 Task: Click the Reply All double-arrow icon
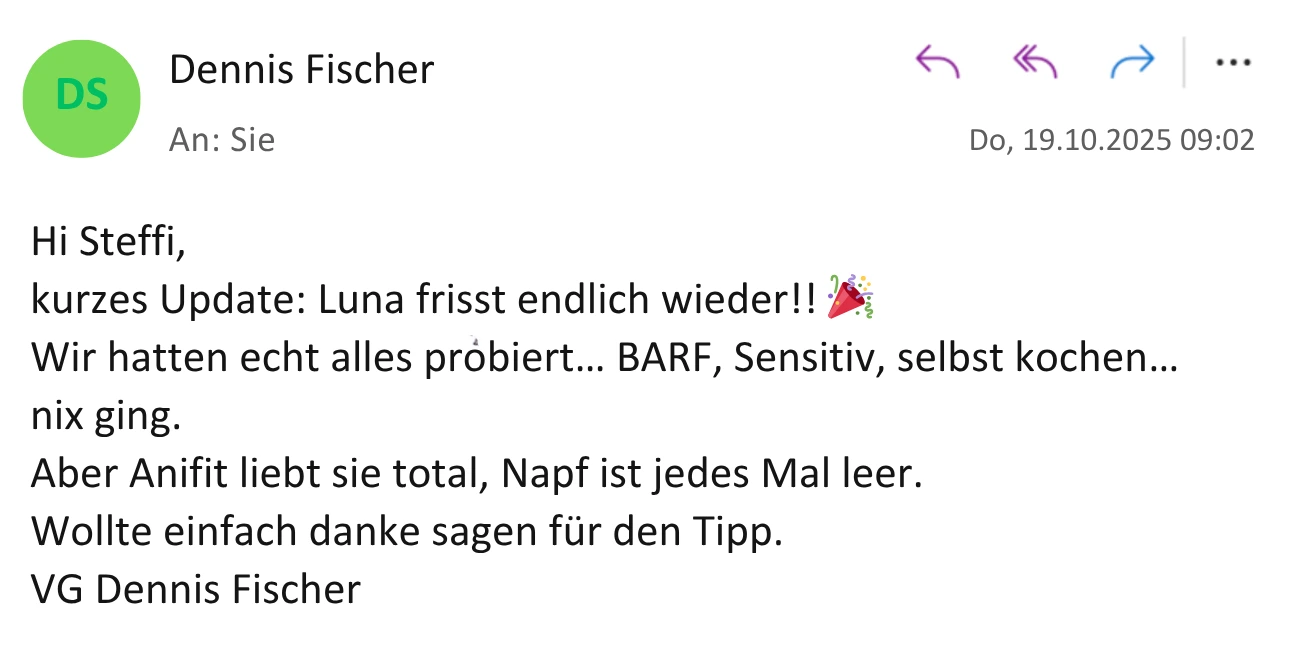(1034, 61)
